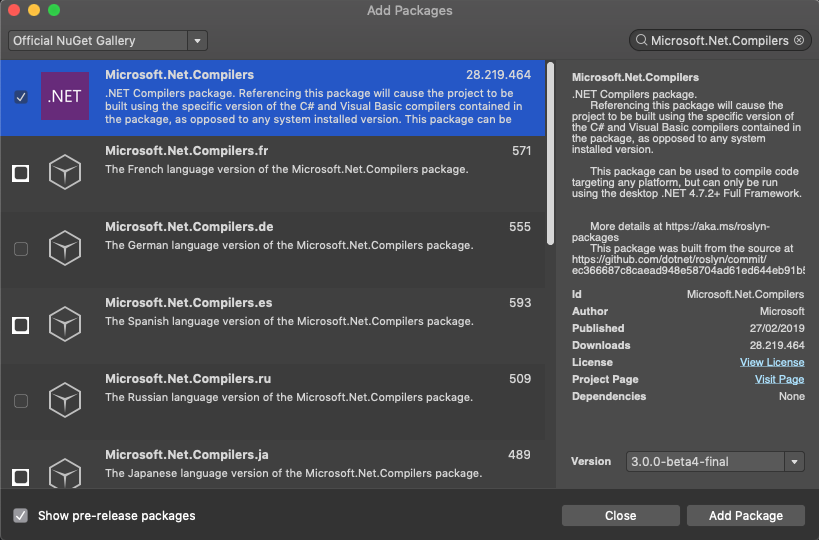Click the package icon for Microsoft.Net.Compilers.de
Viewport: 819px width, 540px height.
[x=65, y=248]
